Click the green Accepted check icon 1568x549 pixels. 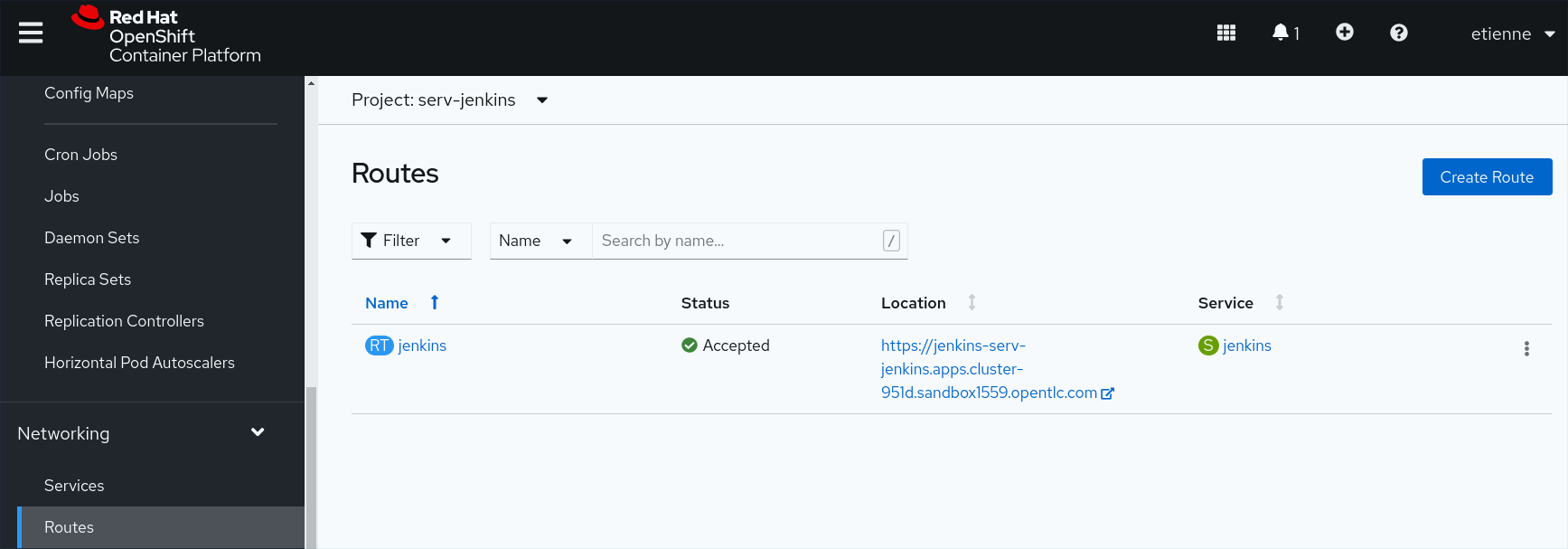[x=690, y=345]
